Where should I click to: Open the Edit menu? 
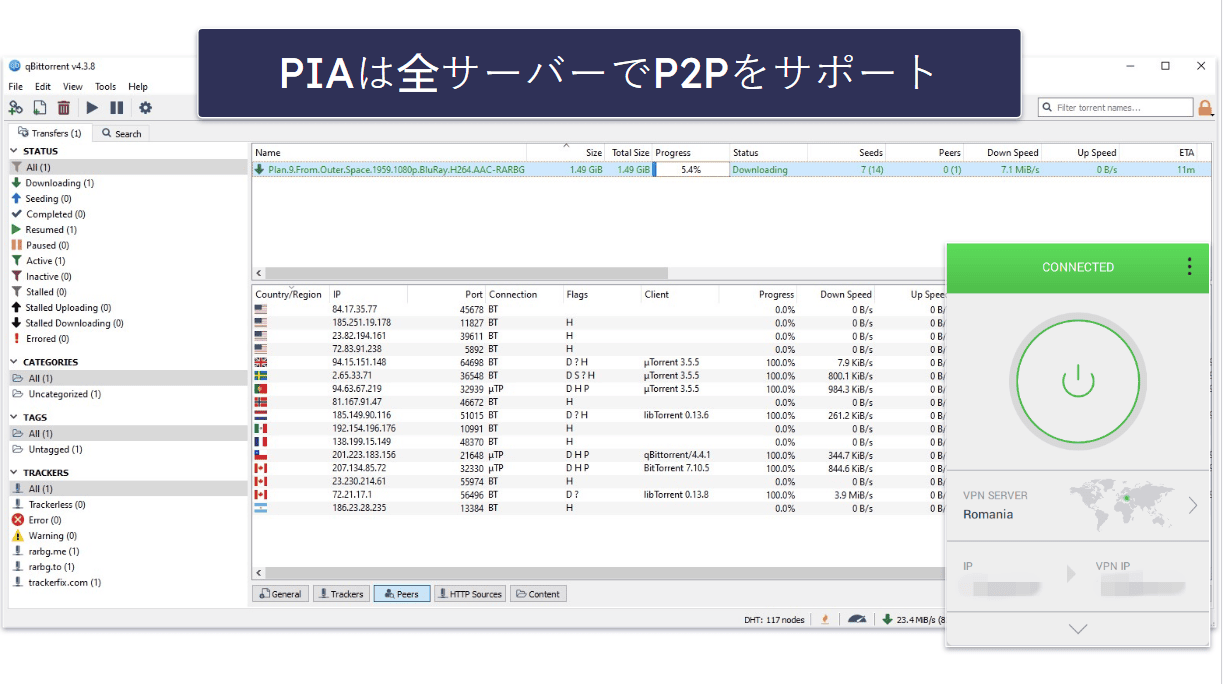(x=43, y=87)
